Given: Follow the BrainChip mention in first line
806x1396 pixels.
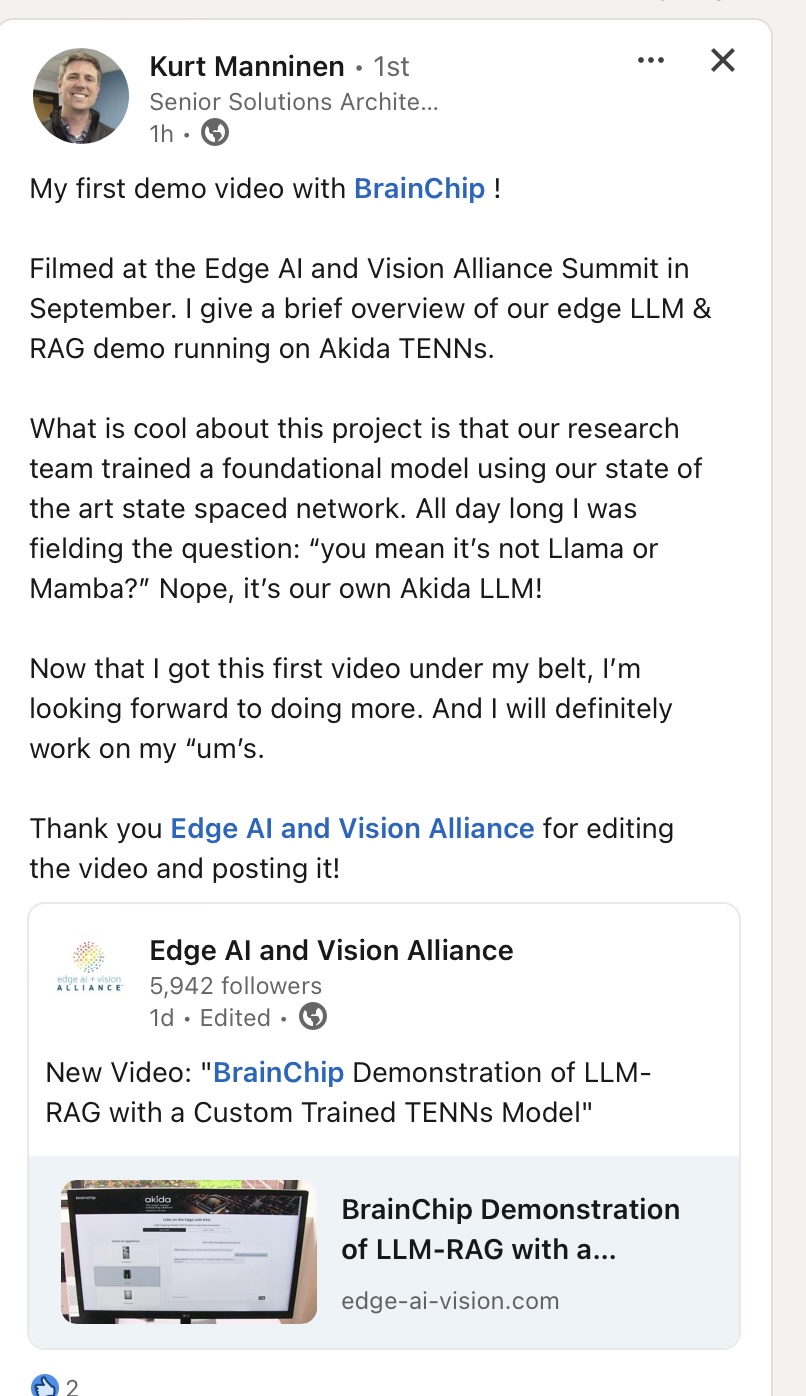Looking at the screenshot, I should click(419, 188).
